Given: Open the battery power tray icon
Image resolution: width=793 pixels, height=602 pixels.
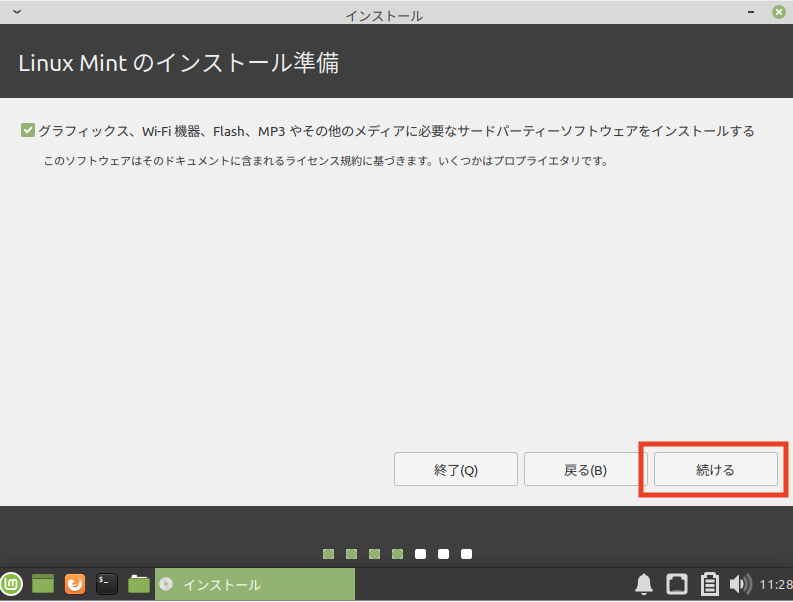Looking at the screenshot, I should [710, 584].
